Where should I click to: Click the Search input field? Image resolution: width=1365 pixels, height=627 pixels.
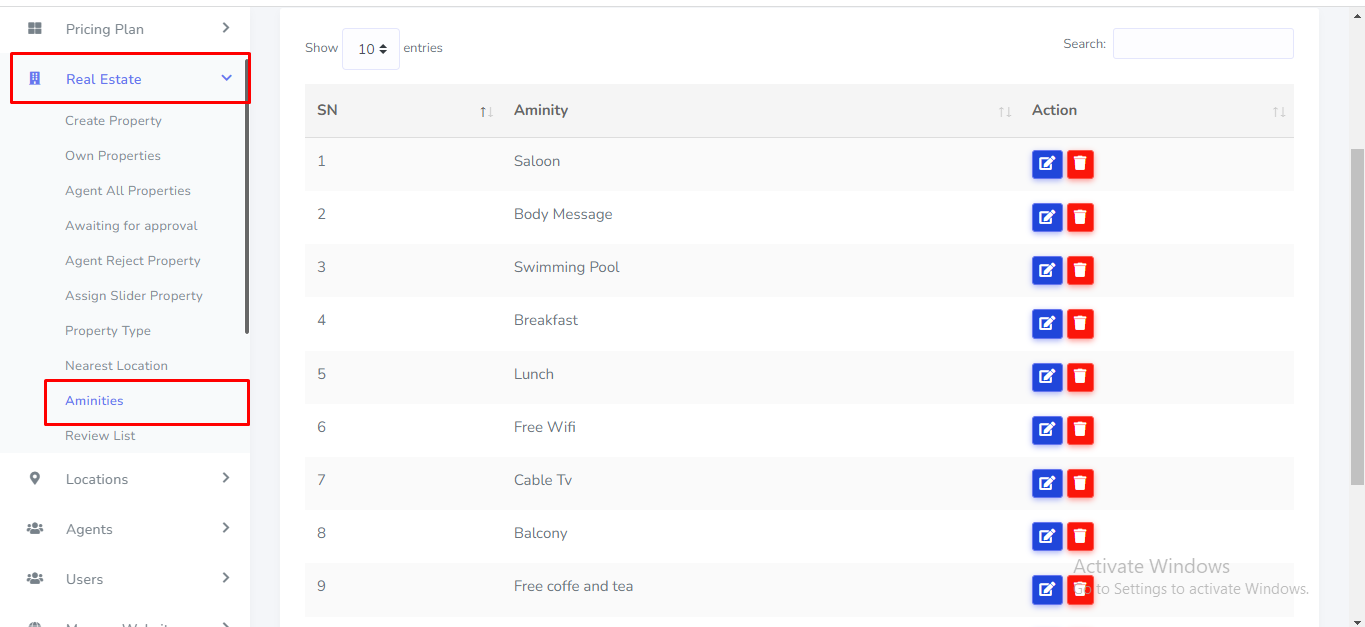[x=1202, y=44]
